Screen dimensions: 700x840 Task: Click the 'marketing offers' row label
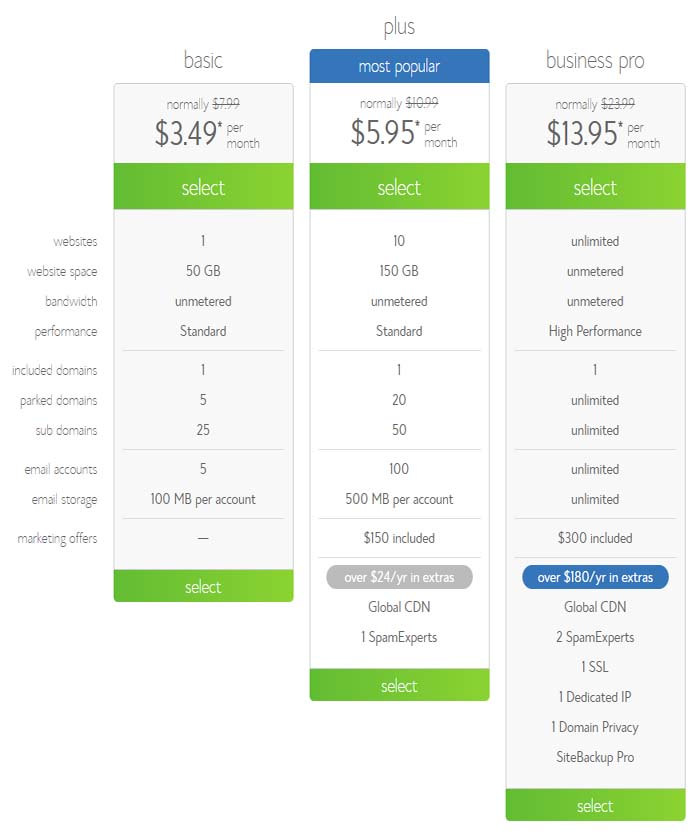click(57, 538)
